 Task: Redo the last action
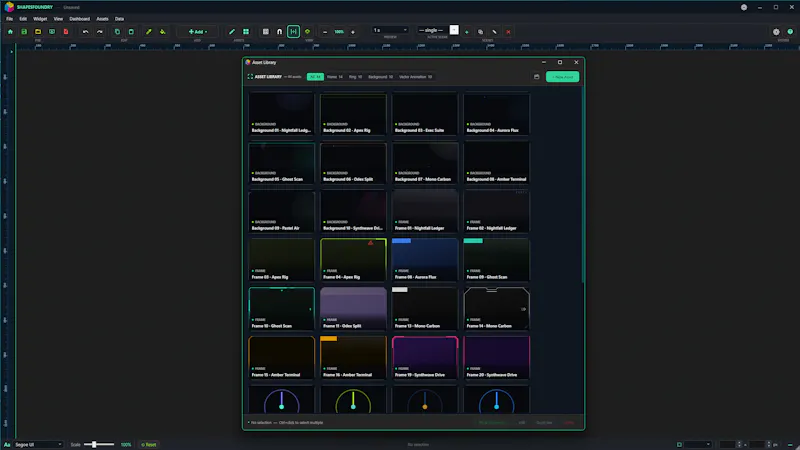tap(99, 32)
